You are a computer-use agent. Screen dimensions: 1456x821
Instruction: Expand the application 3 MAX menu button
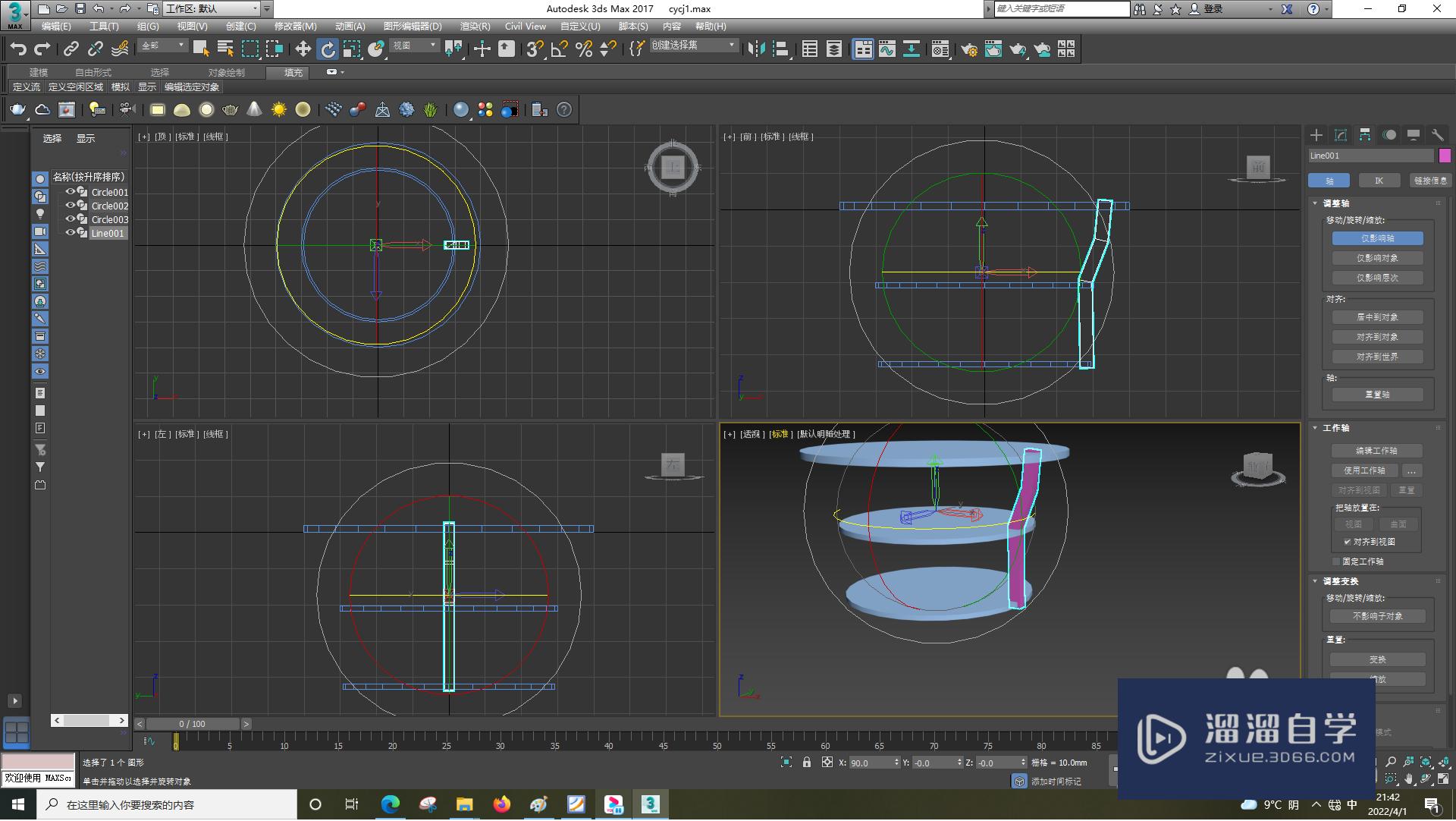15,14
